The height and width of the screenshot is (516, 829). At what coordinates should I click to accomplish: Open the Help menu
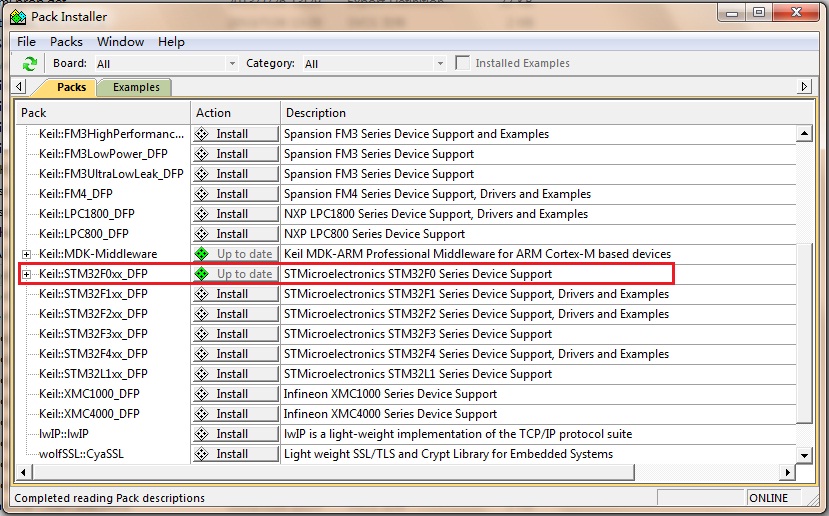tap(171, 42)
